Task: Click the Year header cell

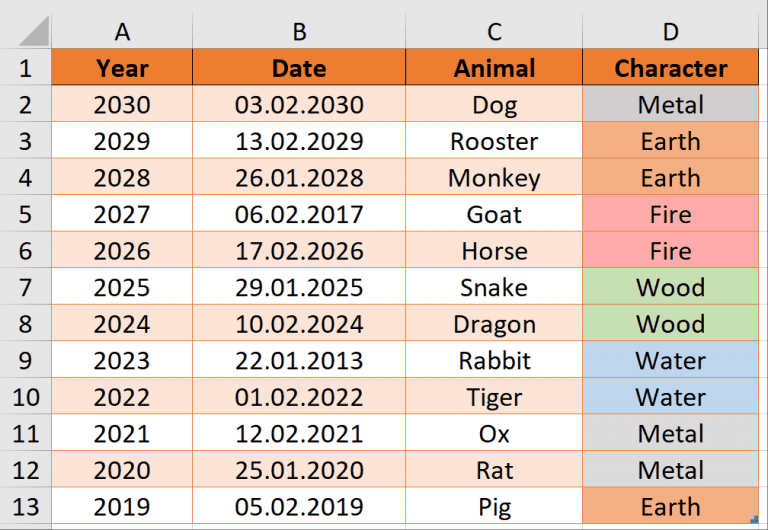Action: (x=122, y=68)
